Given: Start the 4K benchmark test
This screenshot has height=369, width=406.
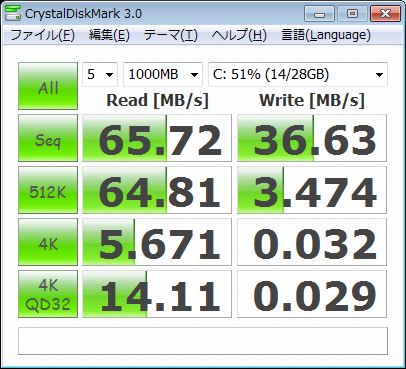Looking at the screenshot, I should point(48,242).
